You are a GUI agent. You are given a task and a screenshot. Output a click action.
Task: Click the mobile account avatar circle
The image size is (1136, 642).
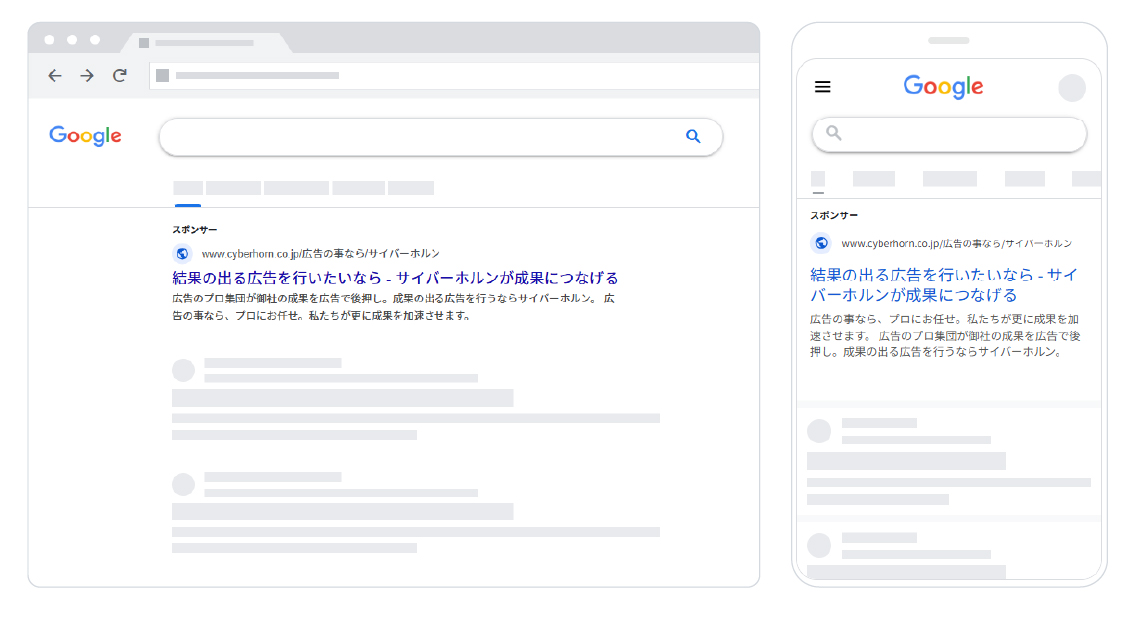pyautogui.click(x=1072, y=88)
